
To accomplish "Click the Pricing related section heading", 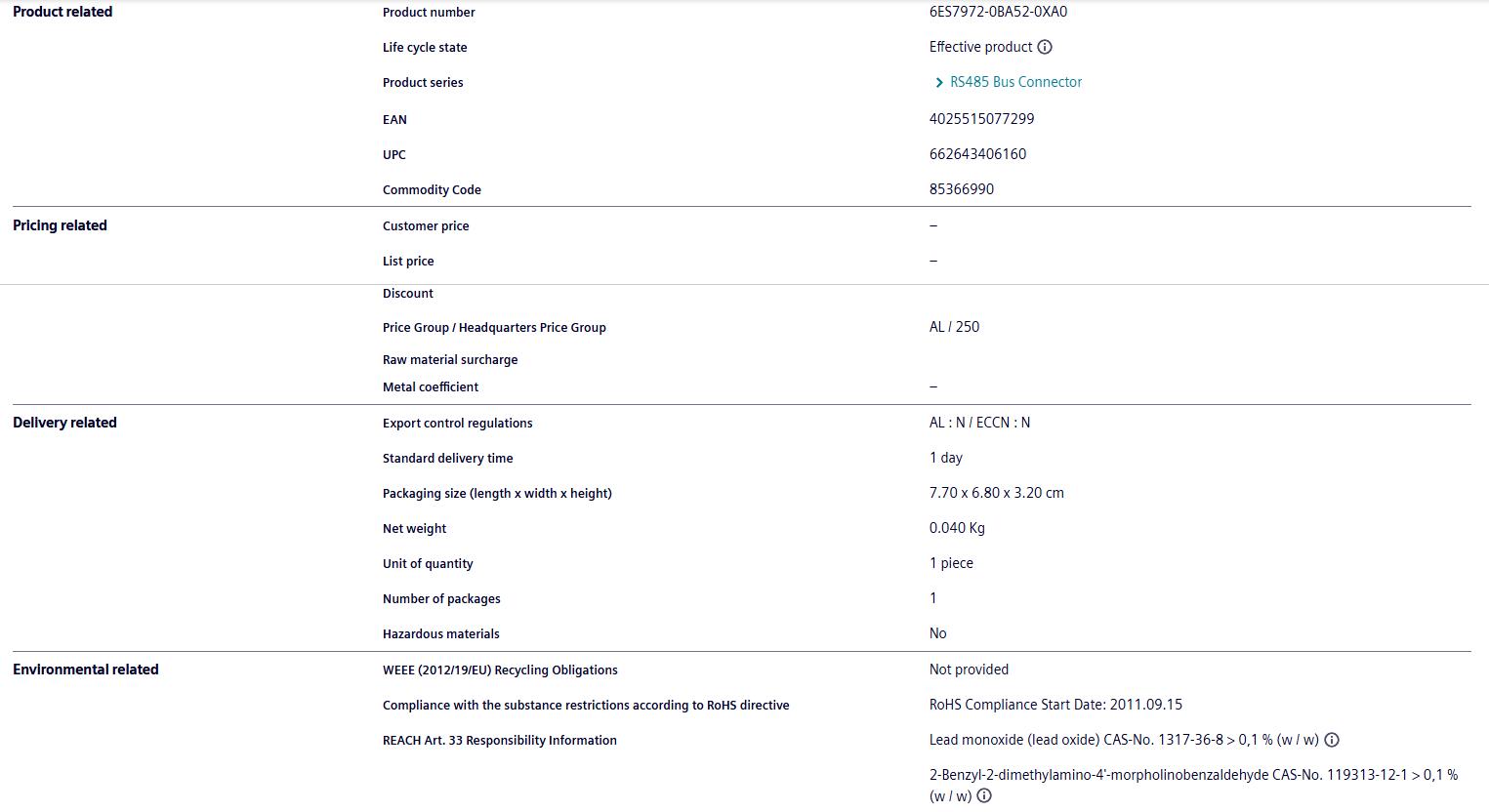I will [x=60, y=225].
